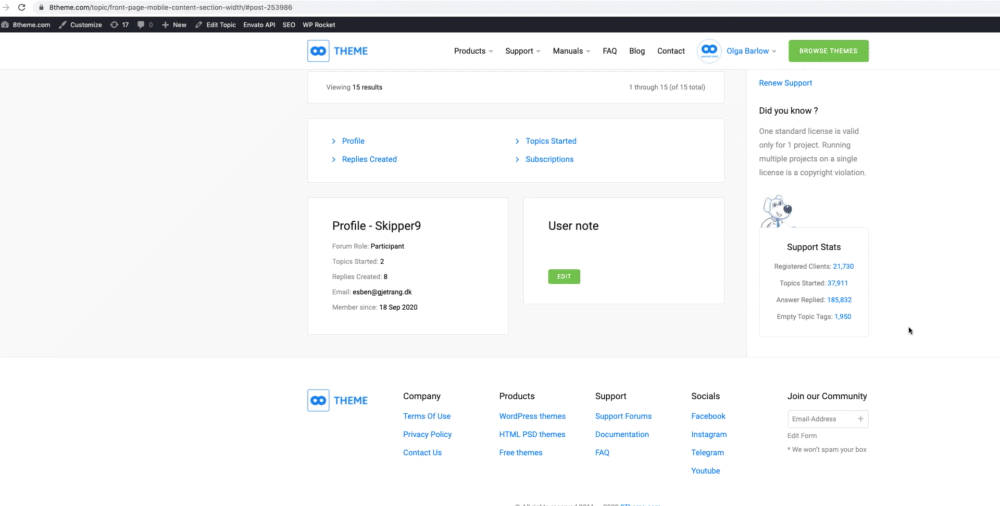Click the forward arrow in browser

point(6,8)
